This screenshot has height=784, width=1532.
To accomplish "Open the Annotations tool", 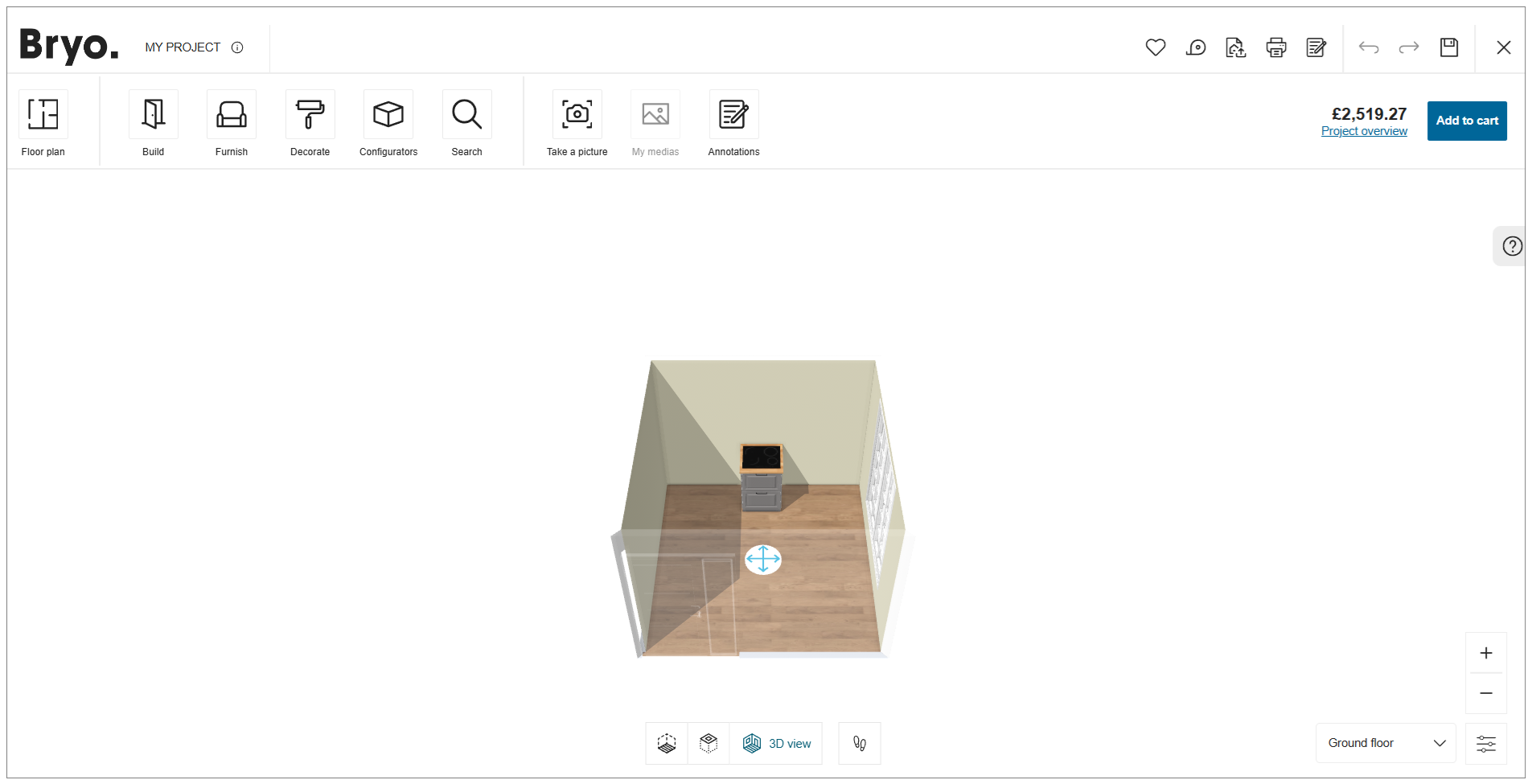I will tap(733, 122).
